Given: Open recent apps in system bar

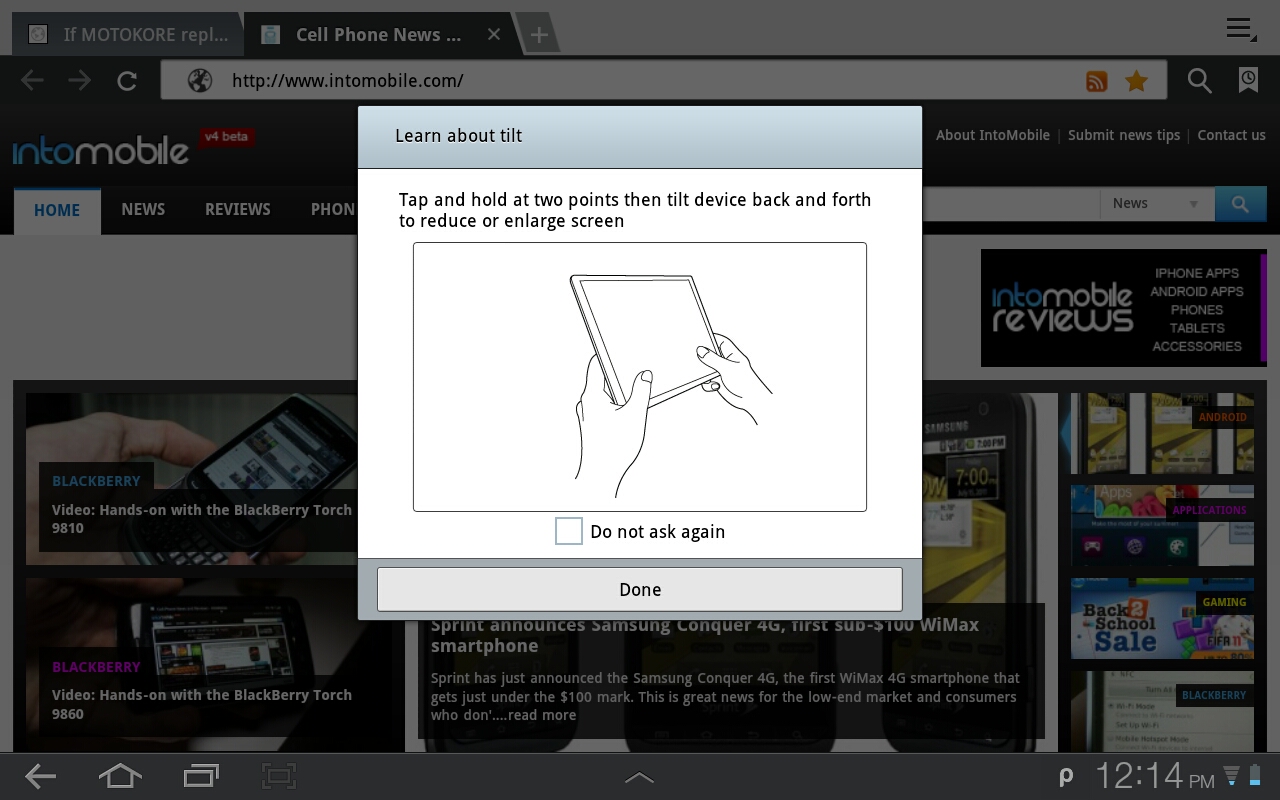Looking at the screenshot, I should tap(201, 775).
